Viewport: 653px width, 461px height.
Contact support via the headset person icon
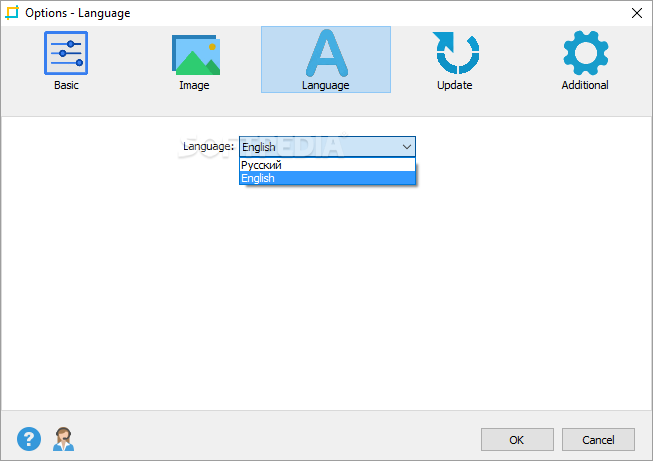click(63, 439)
